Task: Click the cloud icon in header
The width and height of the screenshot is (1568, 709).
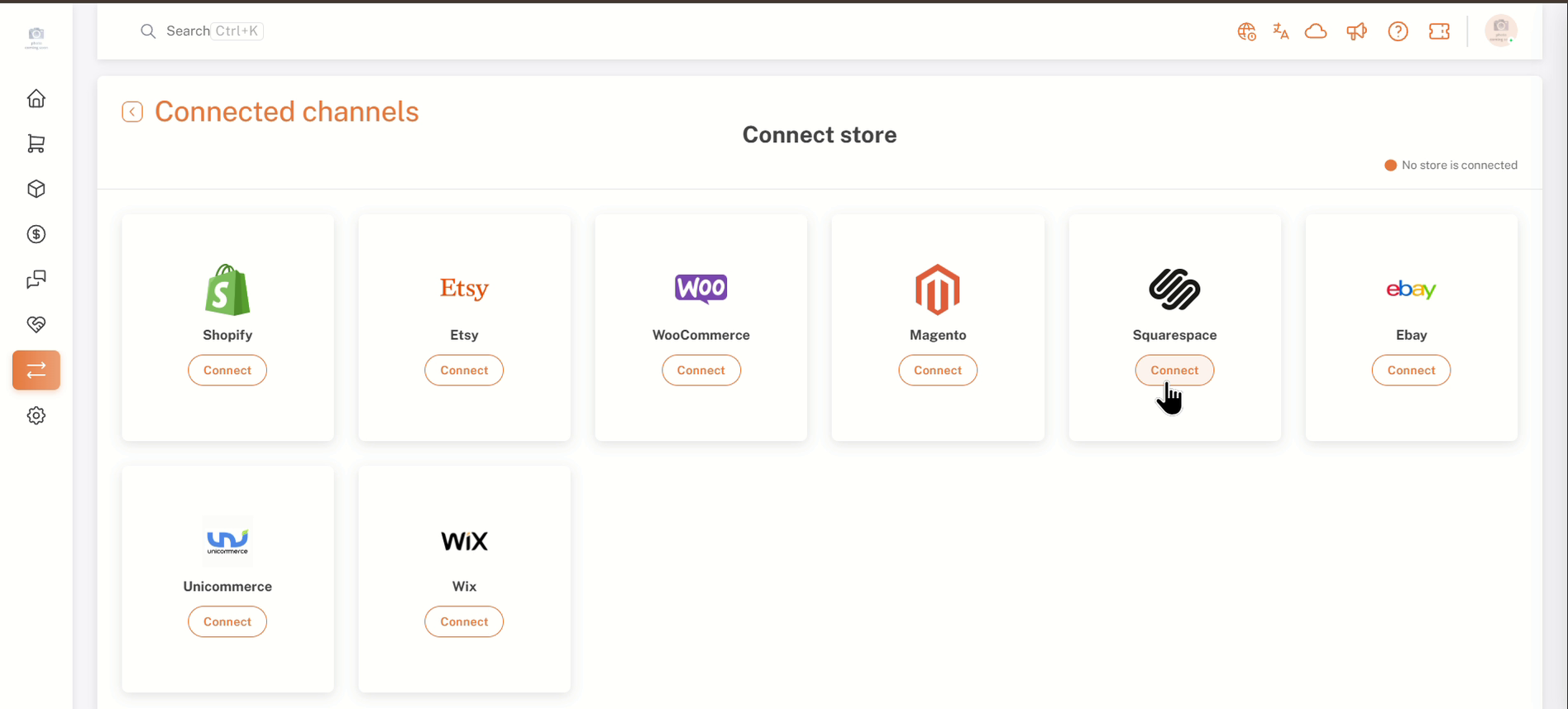Action: coord(1316,31)
